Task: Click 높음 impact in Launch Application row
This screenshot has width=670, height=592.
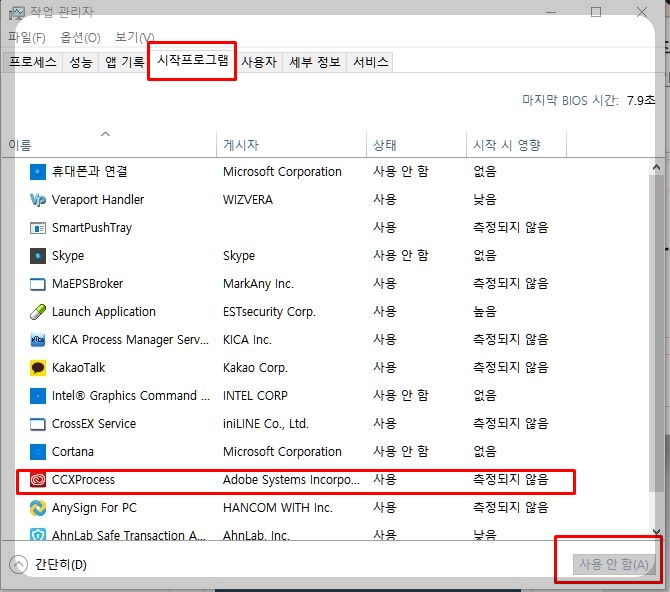Action: pyautogui.click(x=485, y=312)
